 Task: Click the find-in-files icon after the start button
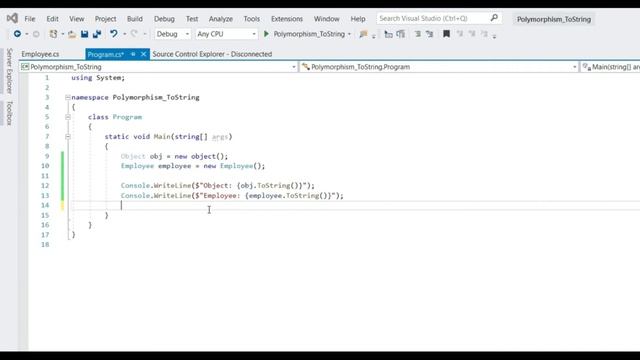(363, 34)
